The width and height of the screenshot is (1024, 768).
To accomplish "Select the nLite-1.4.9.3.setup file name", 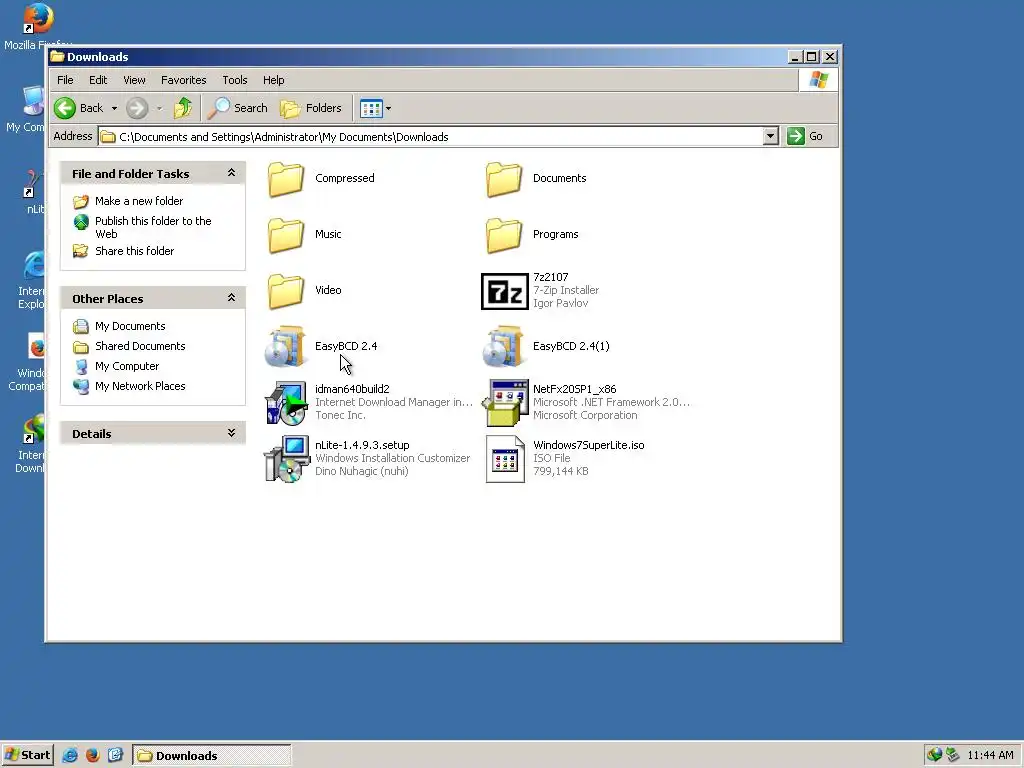I will pos(362,445).
